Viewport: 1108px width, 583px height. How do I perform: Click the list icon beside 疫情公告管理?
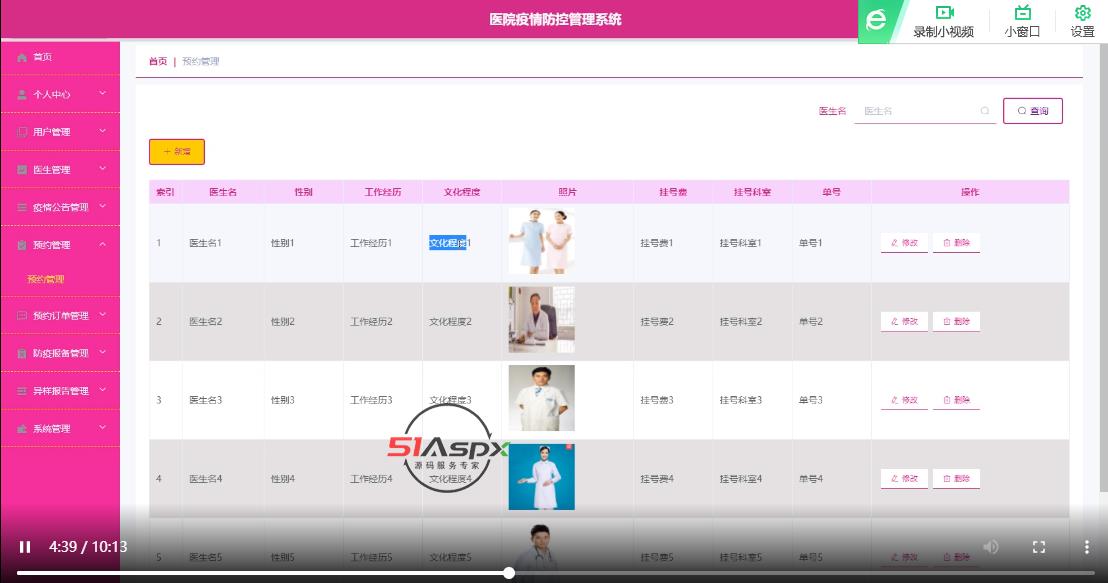pos(22,207)
